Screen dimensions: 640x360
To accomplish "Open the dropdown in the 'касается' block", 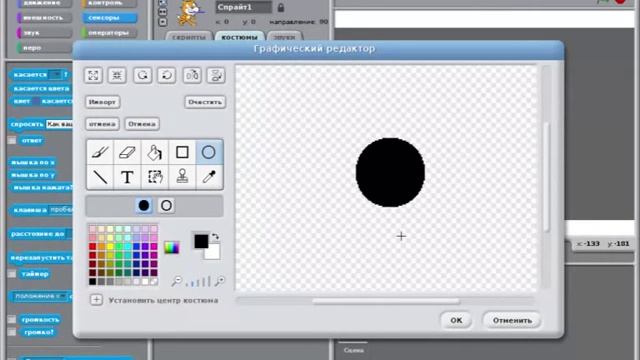I will pos(54,74).
